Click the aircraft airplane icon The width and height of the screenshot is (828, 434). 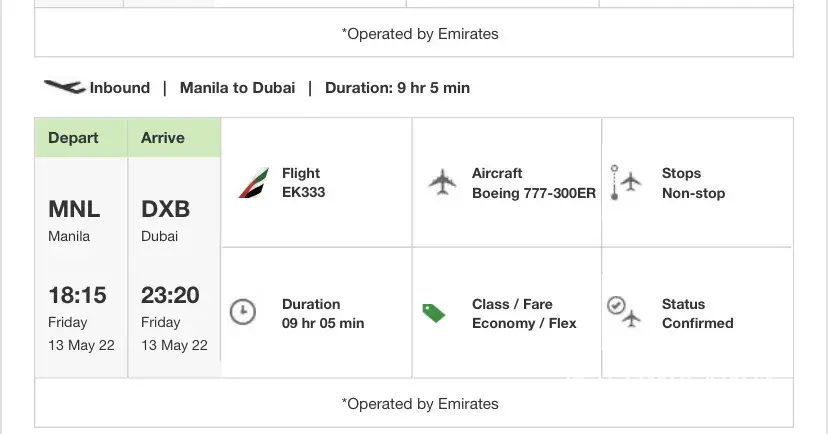[x=442, y=183]
